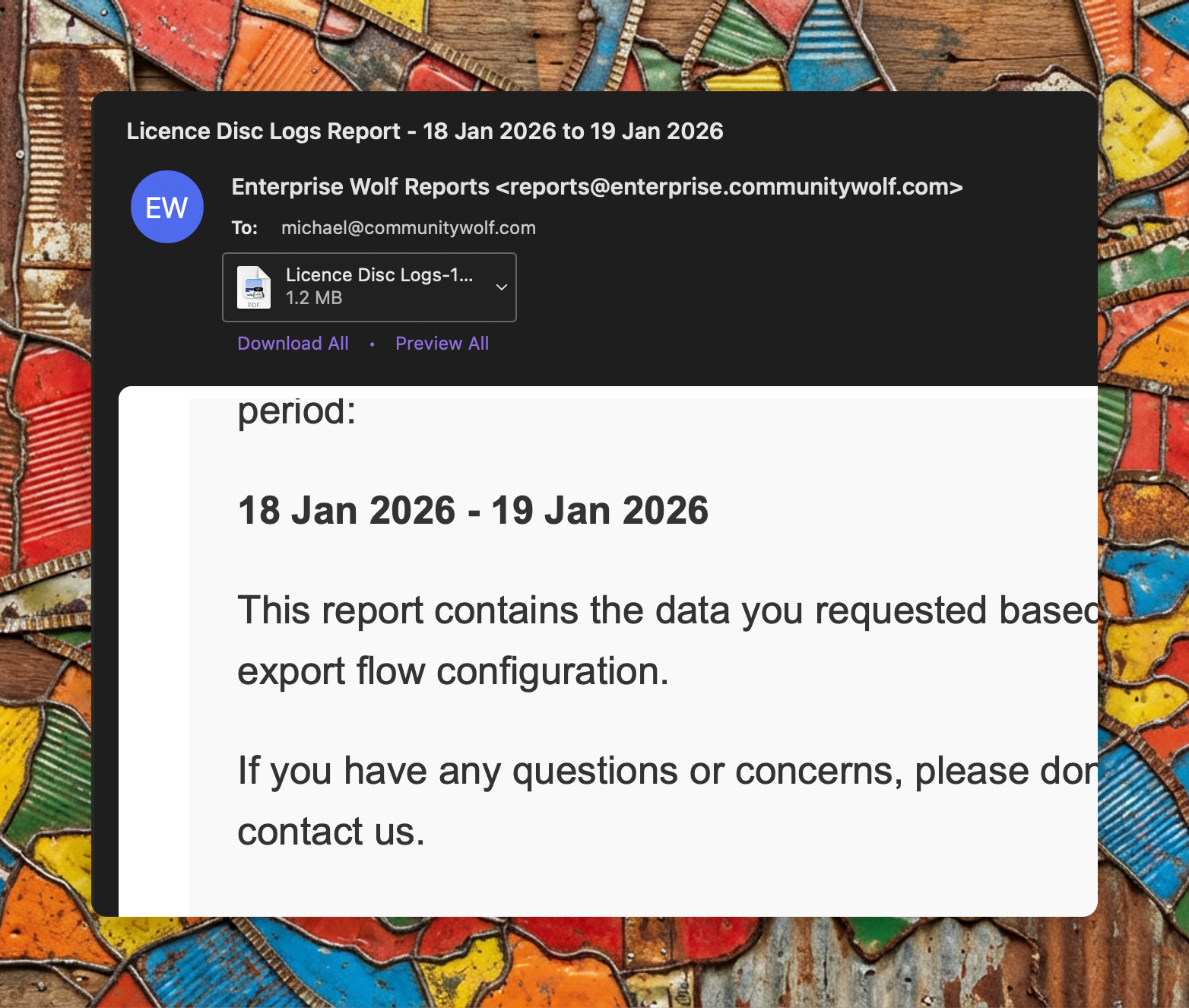Screen dimensions: 1189x1008
Task: Click the 1.2 MB attachment size text
Action: 314,298
